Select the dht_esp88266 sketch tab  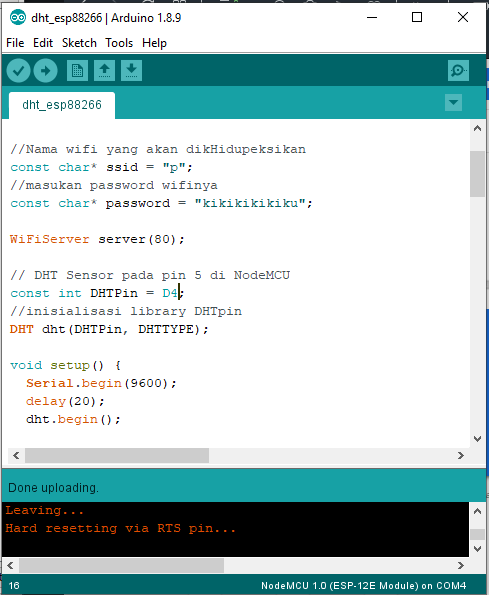click(62, 105)
